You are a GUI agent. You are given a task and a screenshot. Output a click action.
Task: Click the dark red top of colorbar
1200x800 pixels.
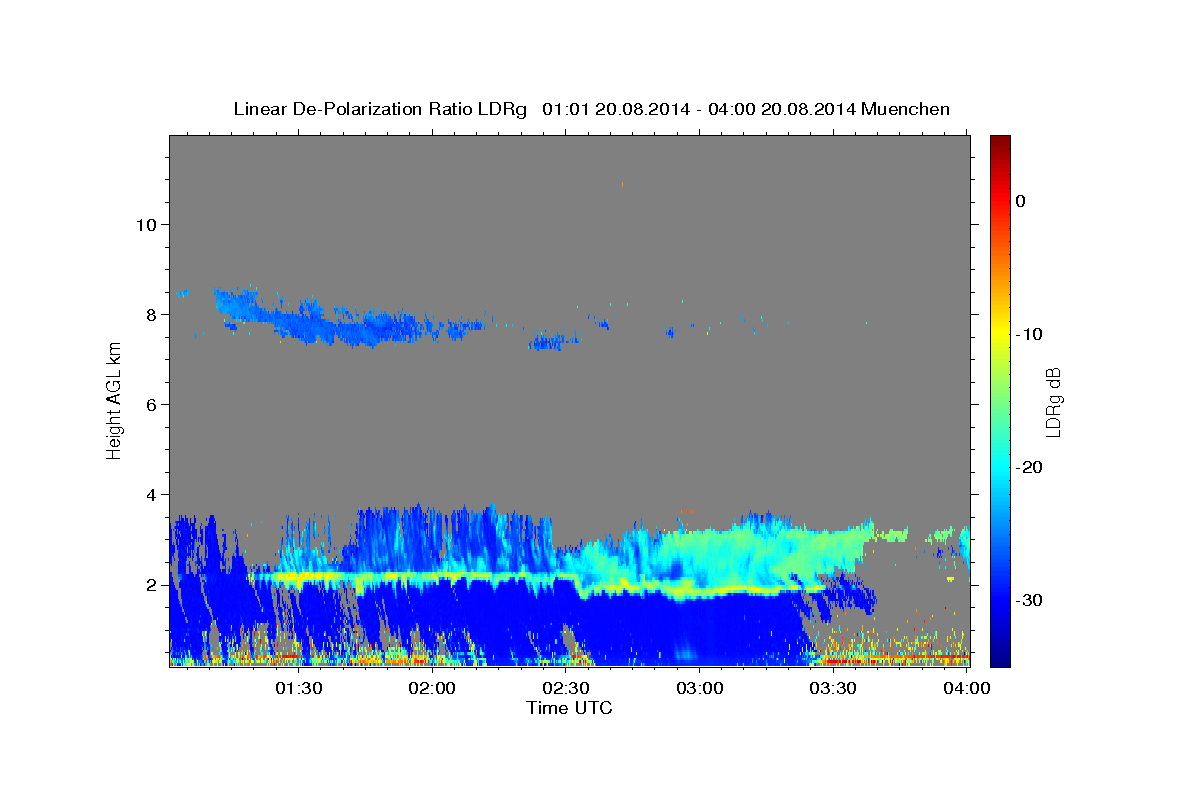1000,143
